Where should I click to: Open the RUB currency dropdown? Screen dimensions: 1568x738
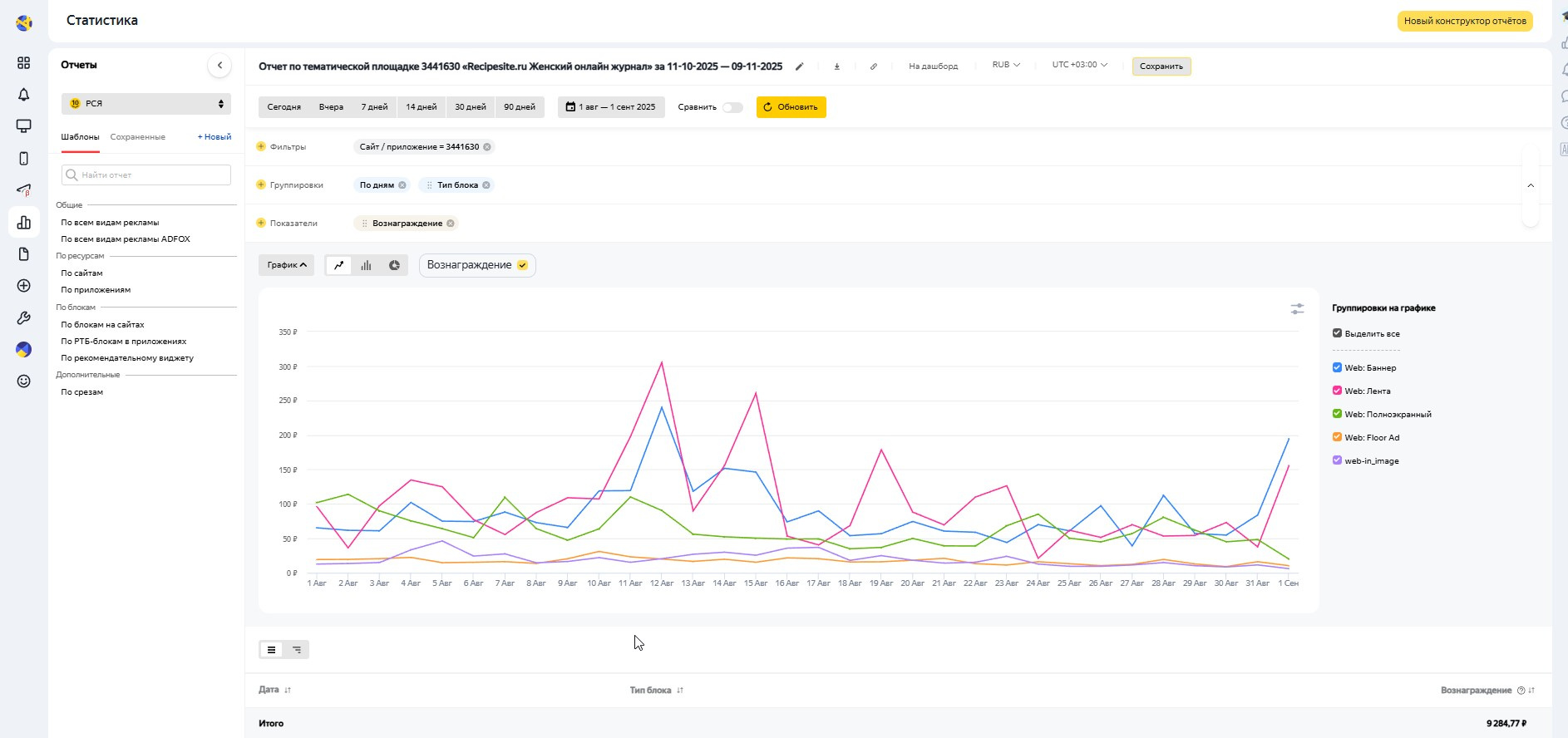[1005, 65]
